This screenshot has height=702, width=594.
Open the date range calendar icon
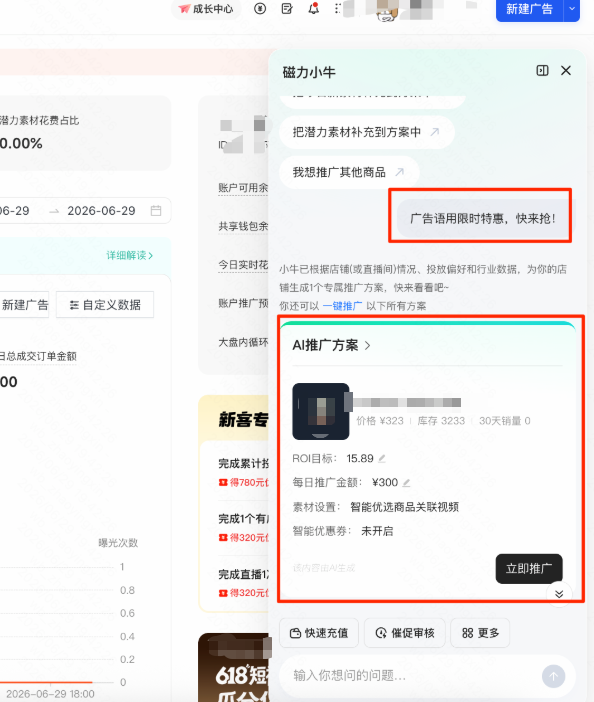(x=156, y=210)
